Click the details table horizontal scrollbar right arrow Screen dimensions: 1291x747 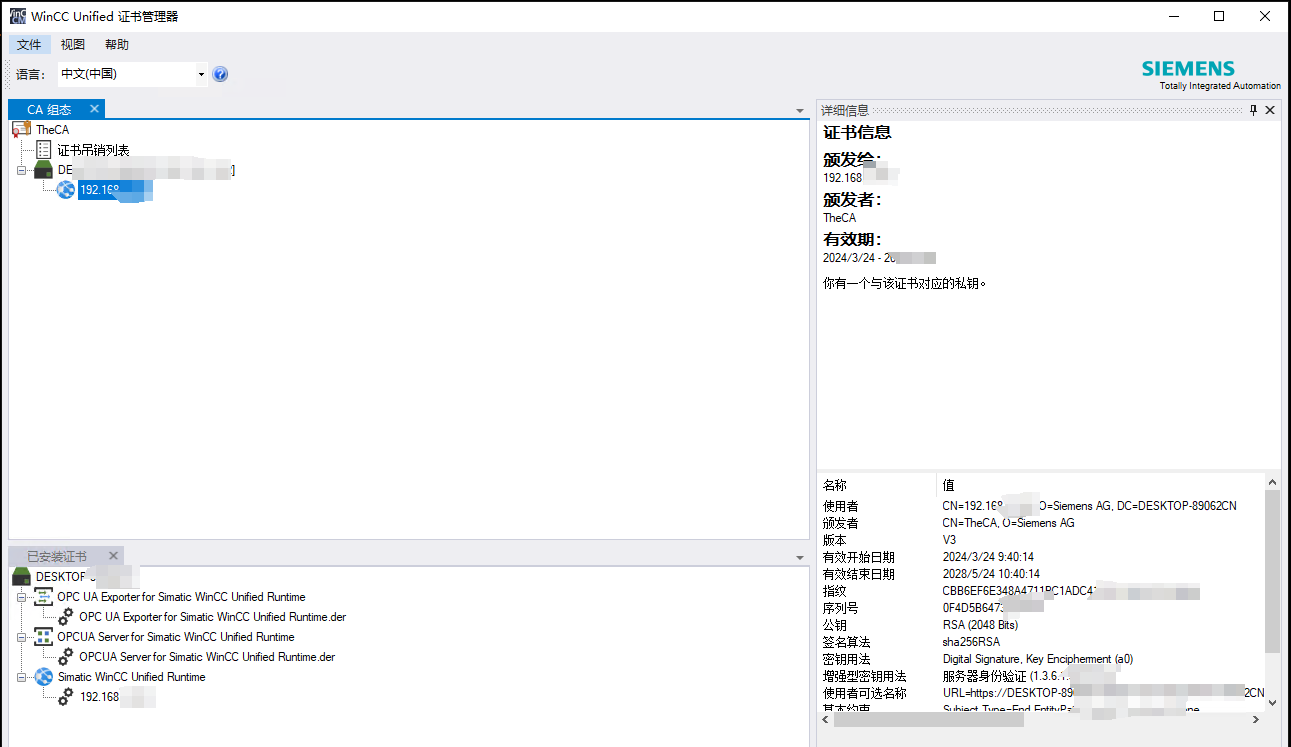click(x=1256, y=719)
